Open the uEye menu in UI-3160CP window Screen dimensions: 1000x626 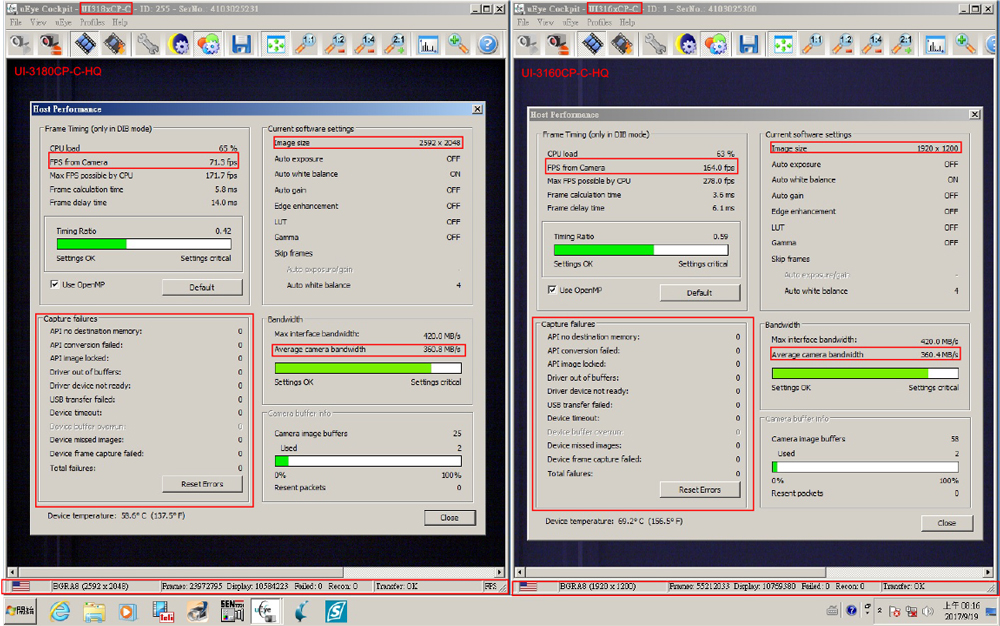pyautogui.click(x=569, y=22)
